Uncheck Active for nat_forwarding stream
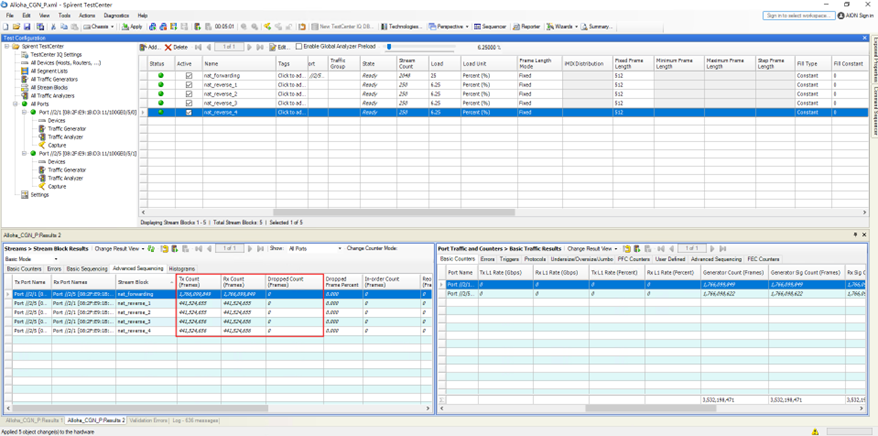Screen dimensions: 878x436 tap(188, 76)
